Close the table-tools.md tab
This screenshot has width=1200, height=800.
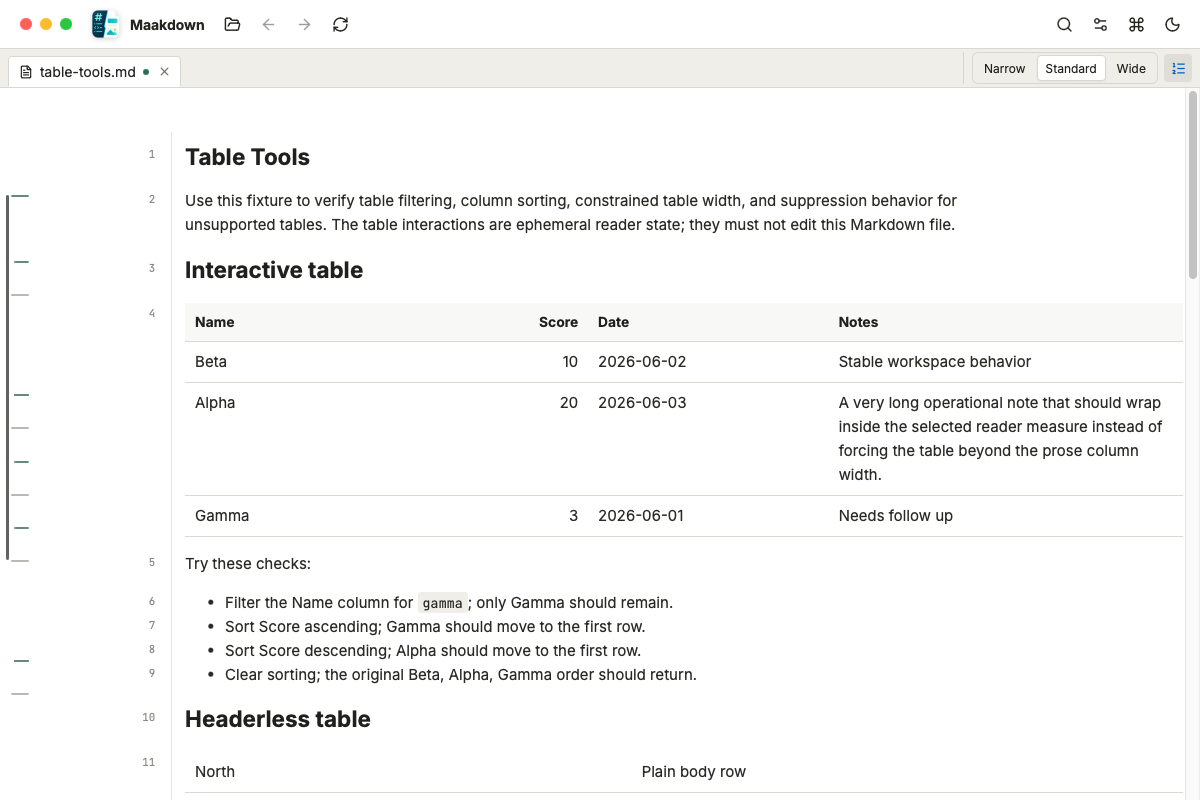click(164, 72)
